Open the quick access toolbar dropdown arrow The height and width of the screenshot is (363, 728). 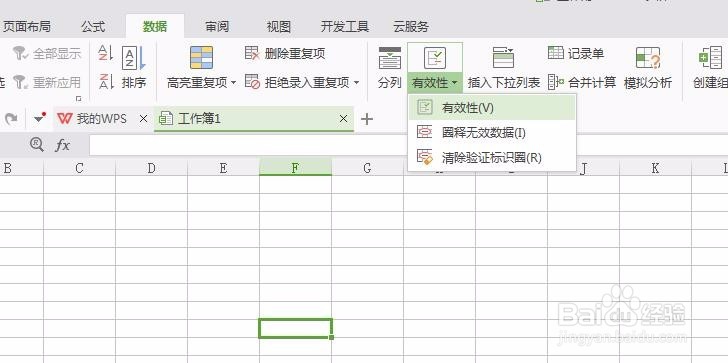39,118
